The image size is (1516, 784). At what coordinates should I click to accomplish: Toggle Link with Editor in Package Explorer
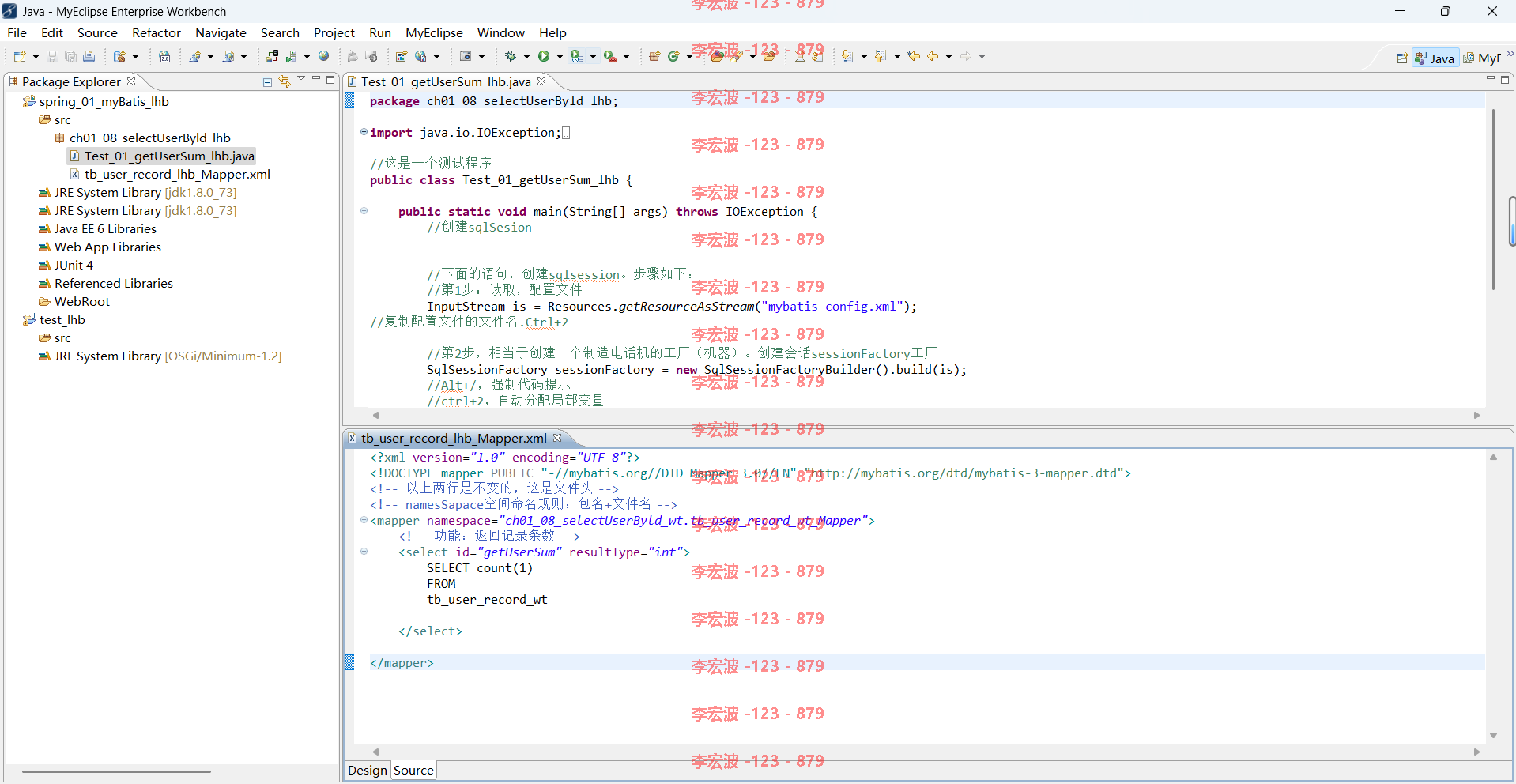285,81
